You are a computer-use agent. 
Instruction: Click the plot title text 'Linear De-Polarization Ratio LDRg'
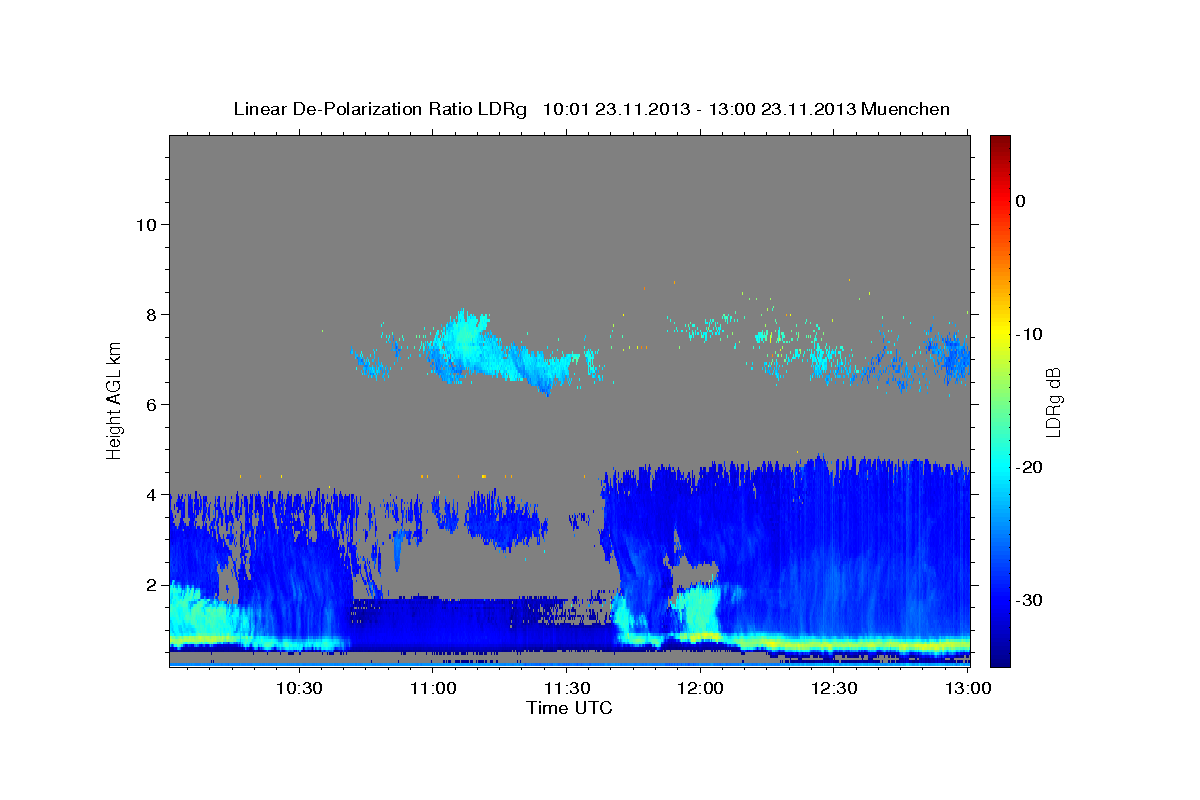coord(380,109)
